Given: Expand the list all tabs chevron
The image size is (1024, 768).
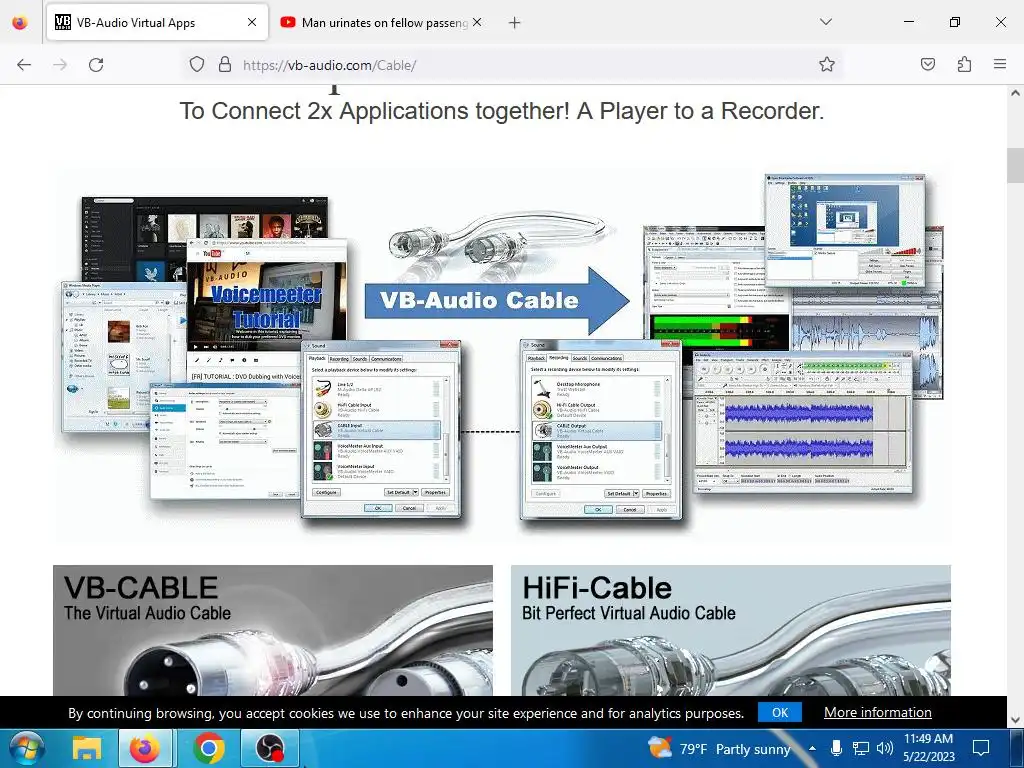Looking at the screenshot, I should (x=825, y=22).
